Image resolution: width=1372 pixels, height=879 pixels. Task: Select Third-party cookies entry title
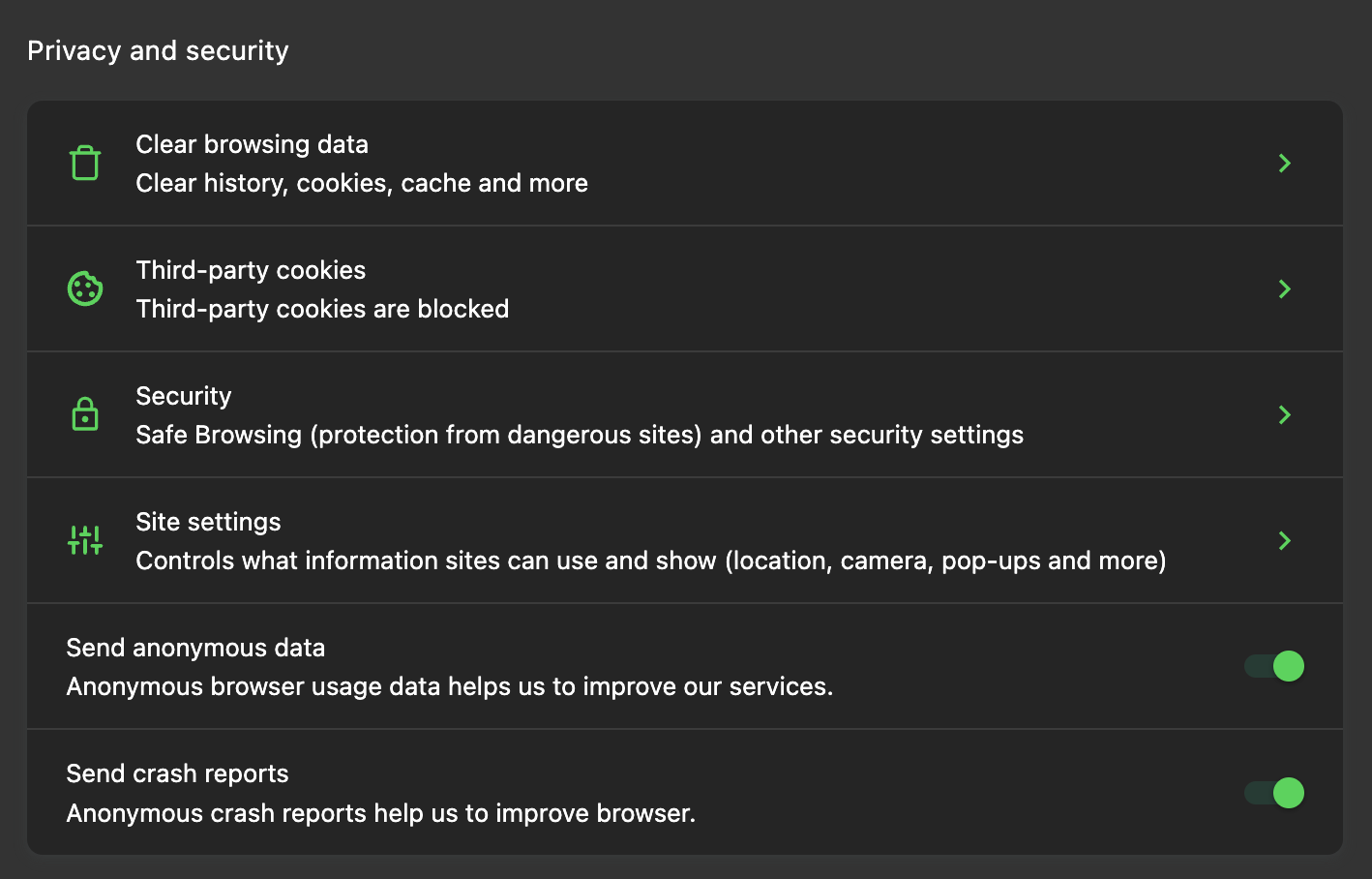click(251, 270)
